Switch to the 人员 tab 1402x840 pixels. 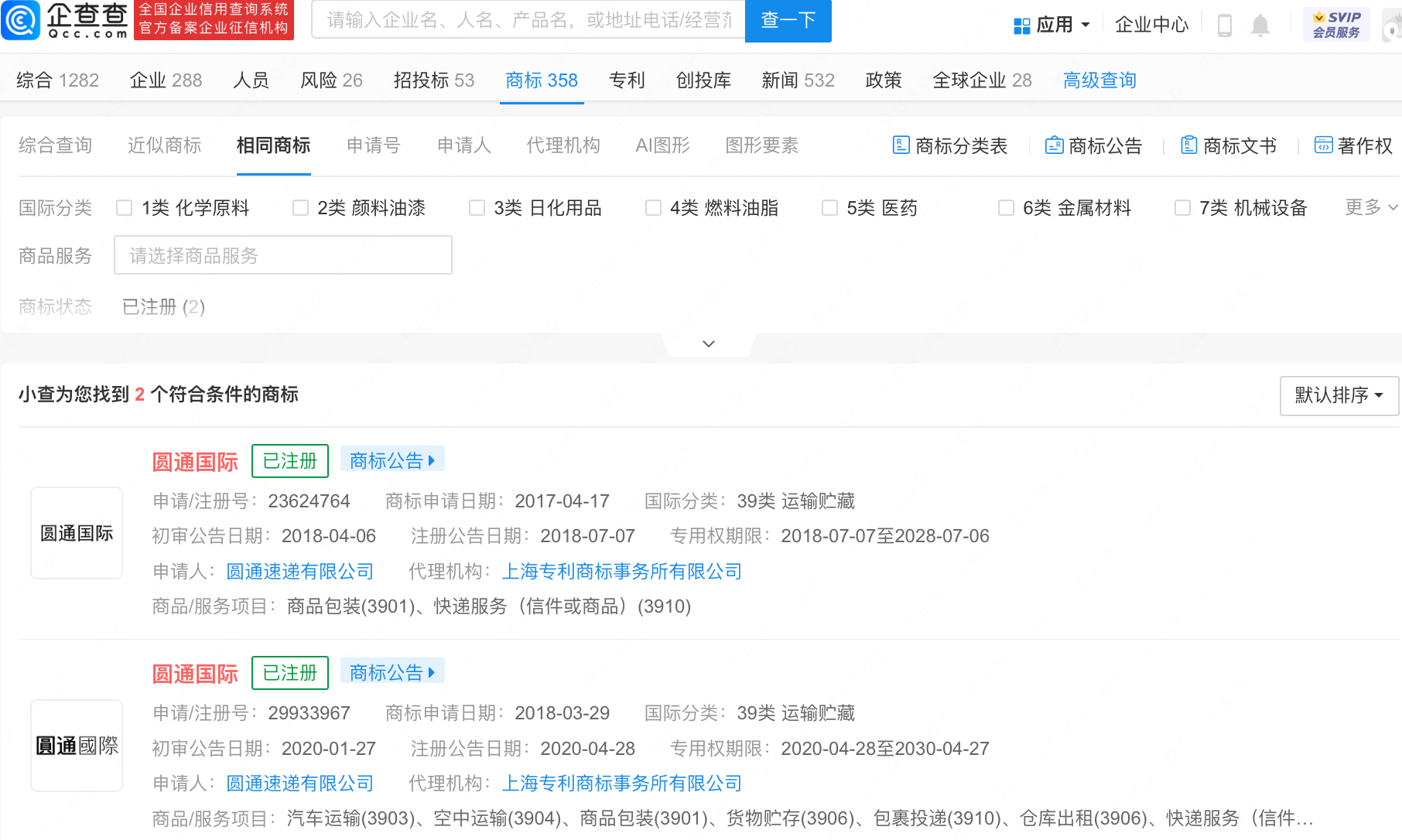pyautogui.click(x=251, y=80)
